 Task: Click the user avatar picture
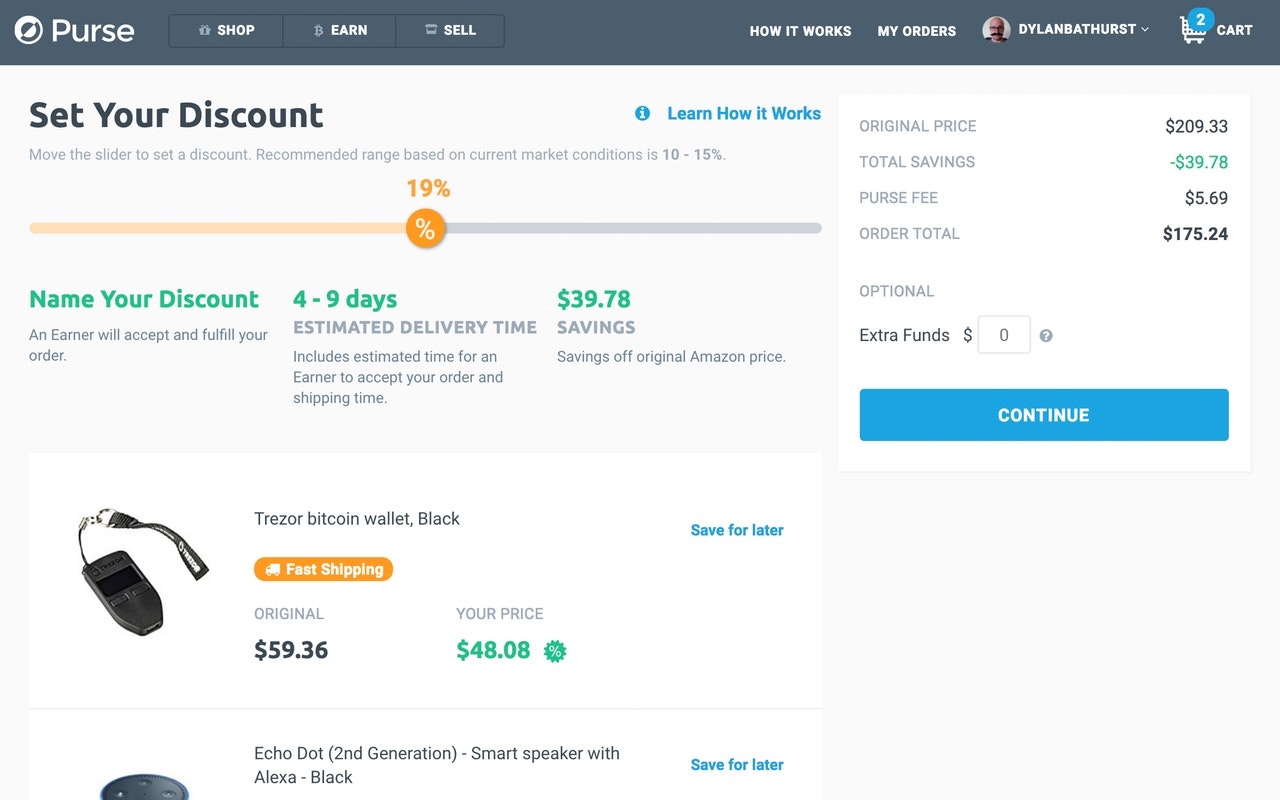tap(996, 30)
